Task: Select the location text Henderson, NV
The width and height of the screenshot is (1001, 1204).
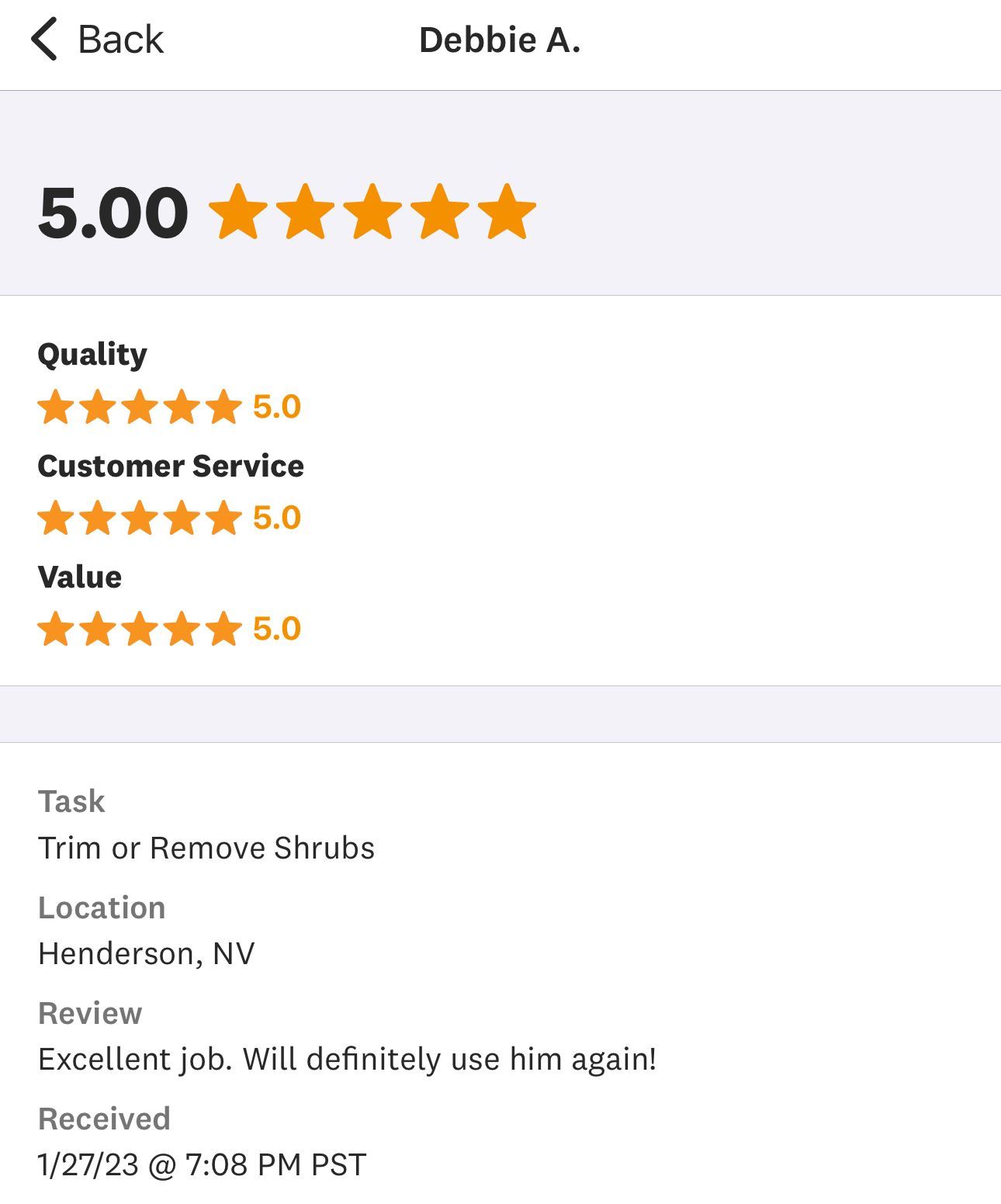Action: (x=147, y=953)
